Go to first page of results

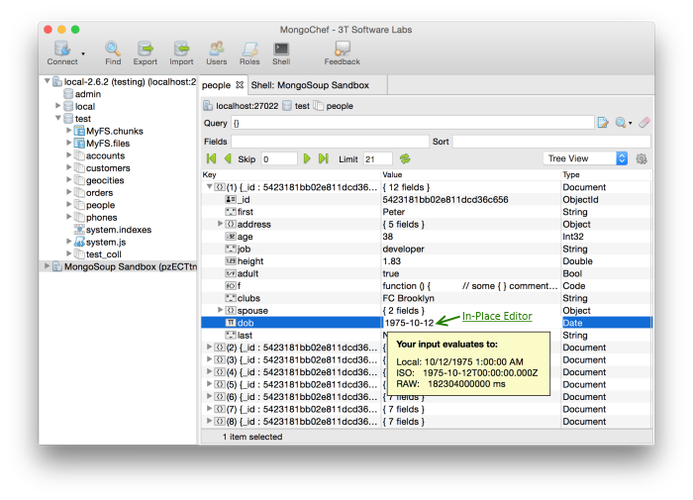(x=211, y=158)
